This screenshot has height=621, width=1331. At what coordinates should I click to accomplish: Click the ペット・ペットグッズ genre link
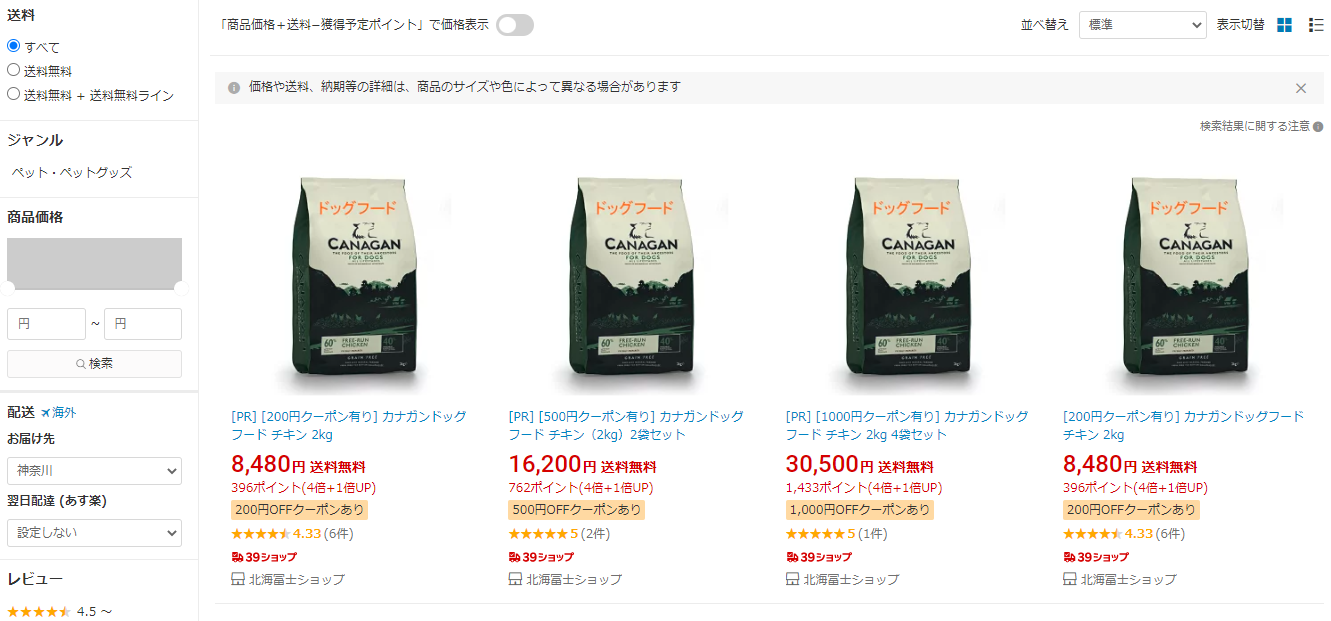tap(72, 172)
